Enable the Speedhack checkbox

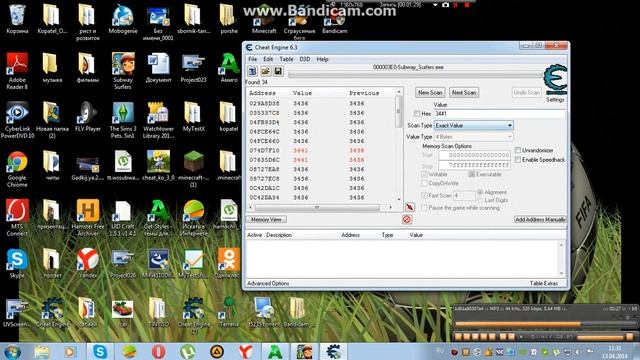(518, 160)
